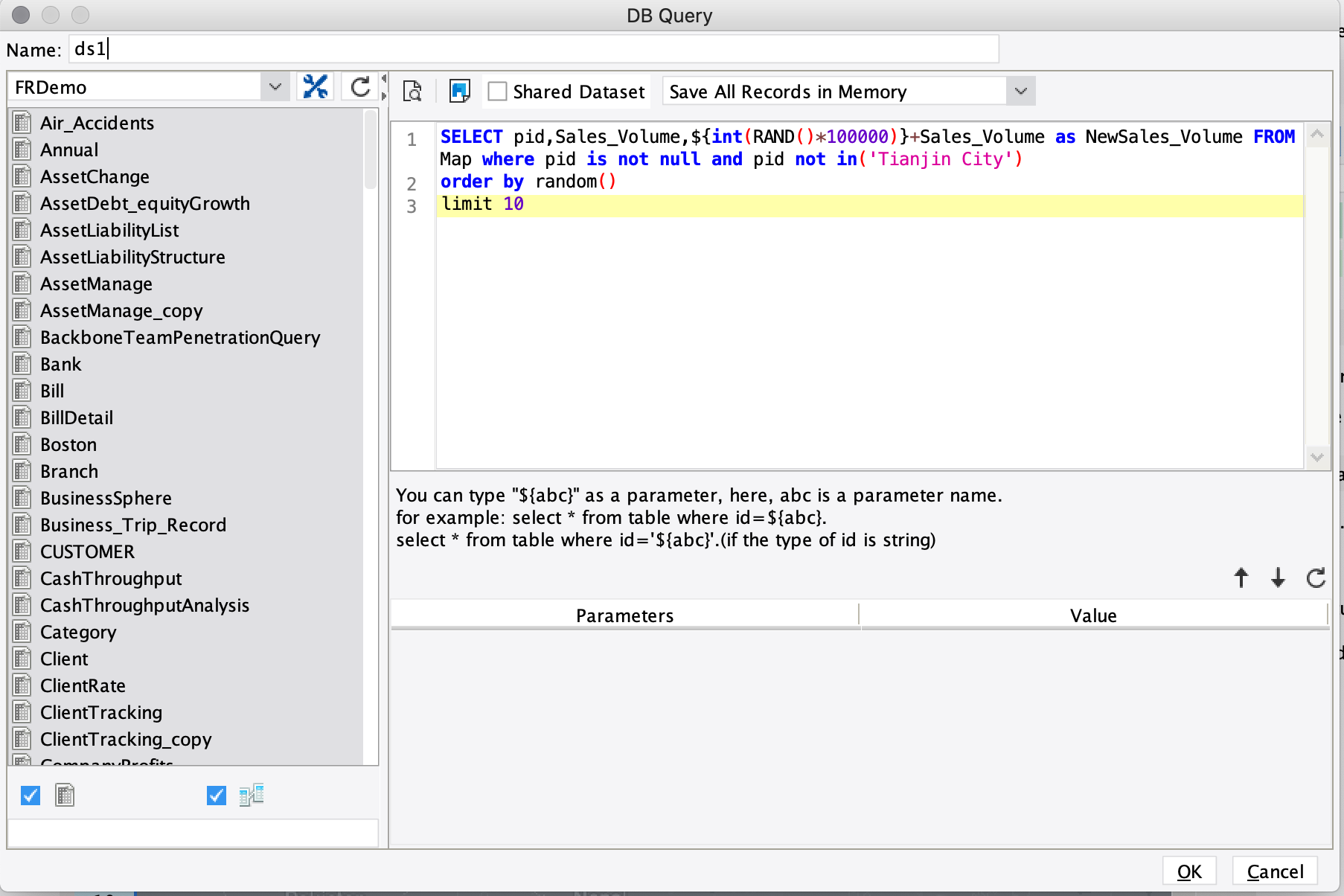Uncheck the views filter checkbox
The image size is (1344, 896).
coord(217,796)
